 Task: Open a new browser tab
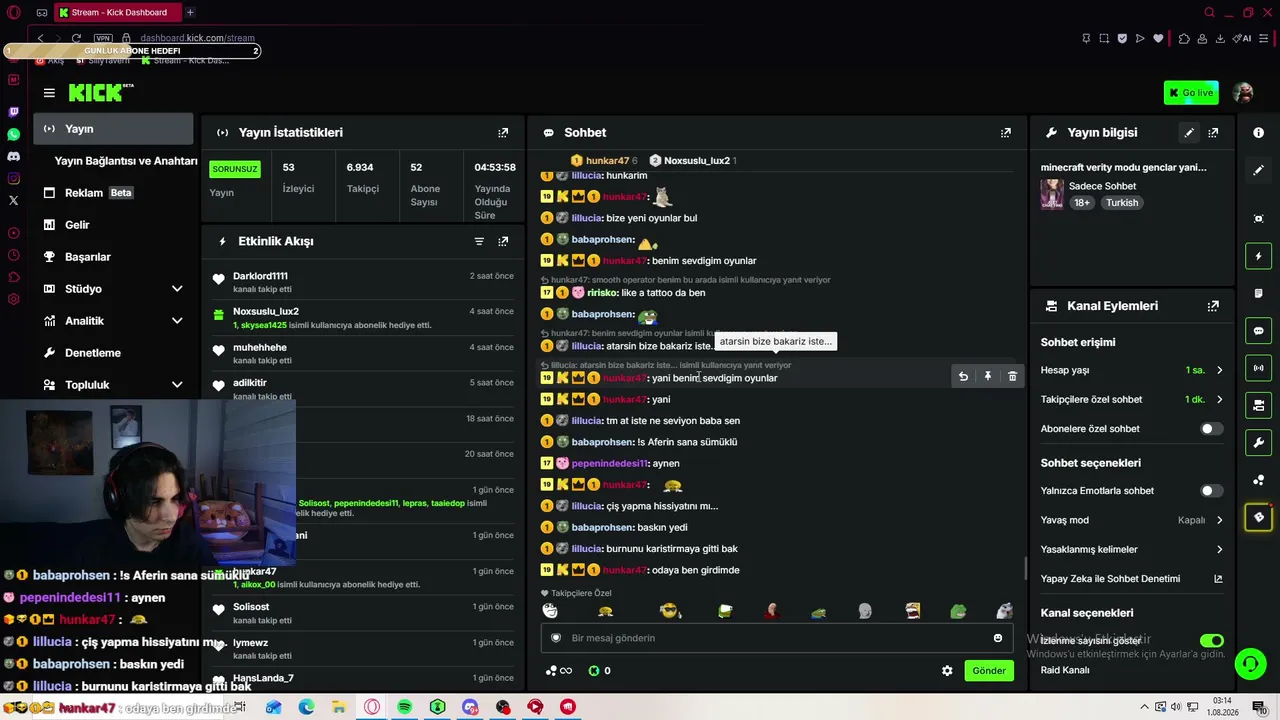190,12
